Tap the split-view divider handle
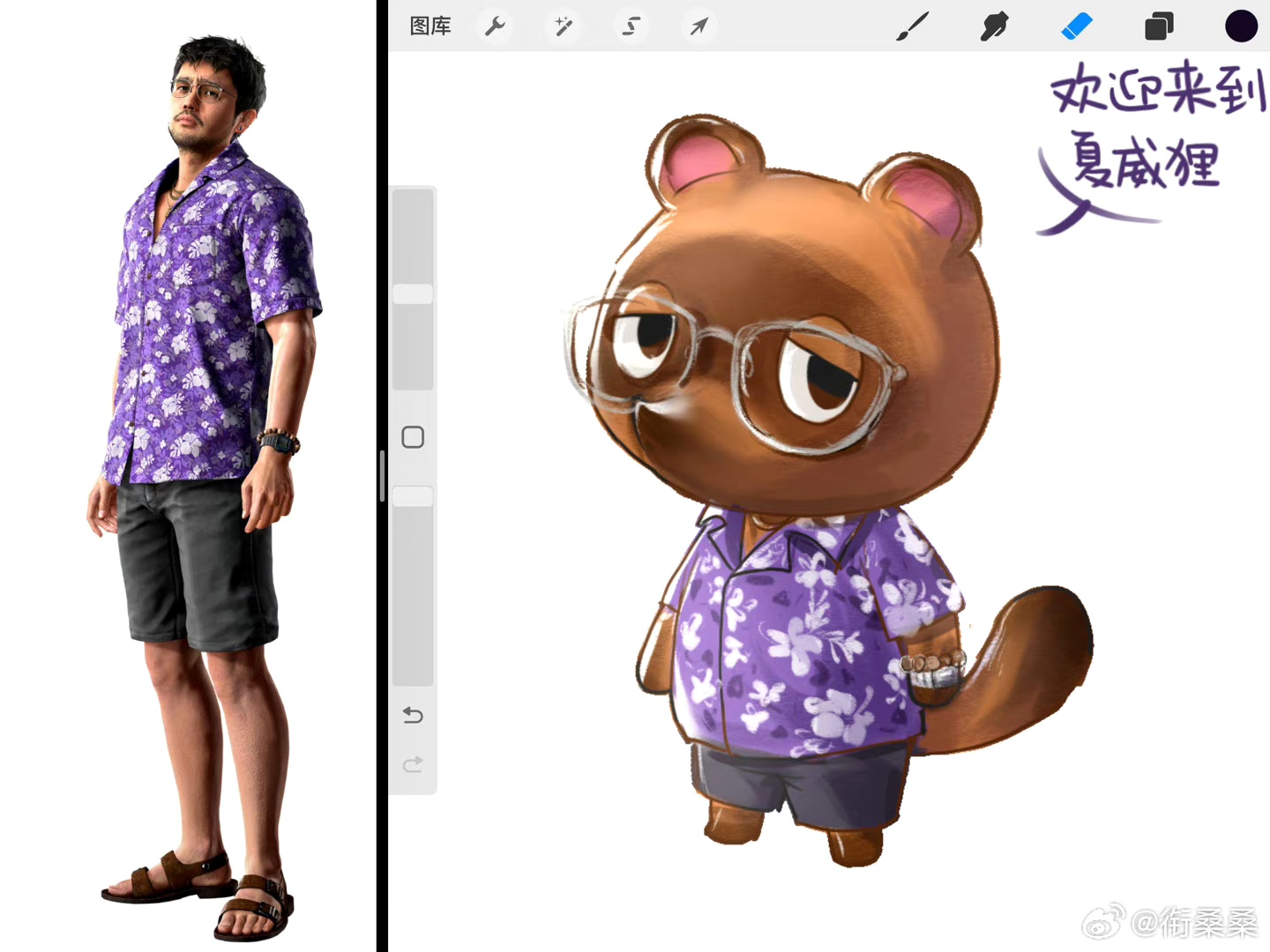Image resolution: width=1270 pixels, height=952 pixels. click(x=382, y=476)
